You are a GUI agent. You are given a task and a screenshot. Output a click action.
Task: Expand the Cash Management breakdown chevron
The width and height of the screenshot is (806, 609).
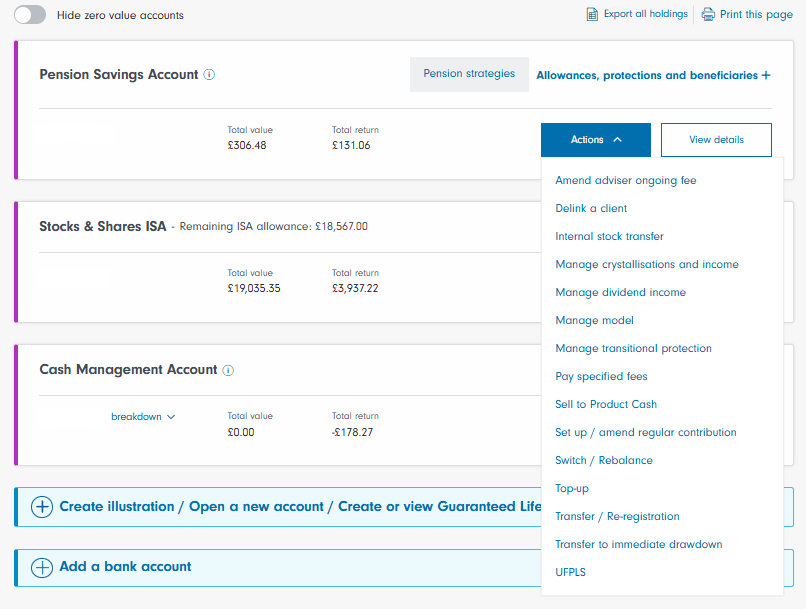(170, 417)
